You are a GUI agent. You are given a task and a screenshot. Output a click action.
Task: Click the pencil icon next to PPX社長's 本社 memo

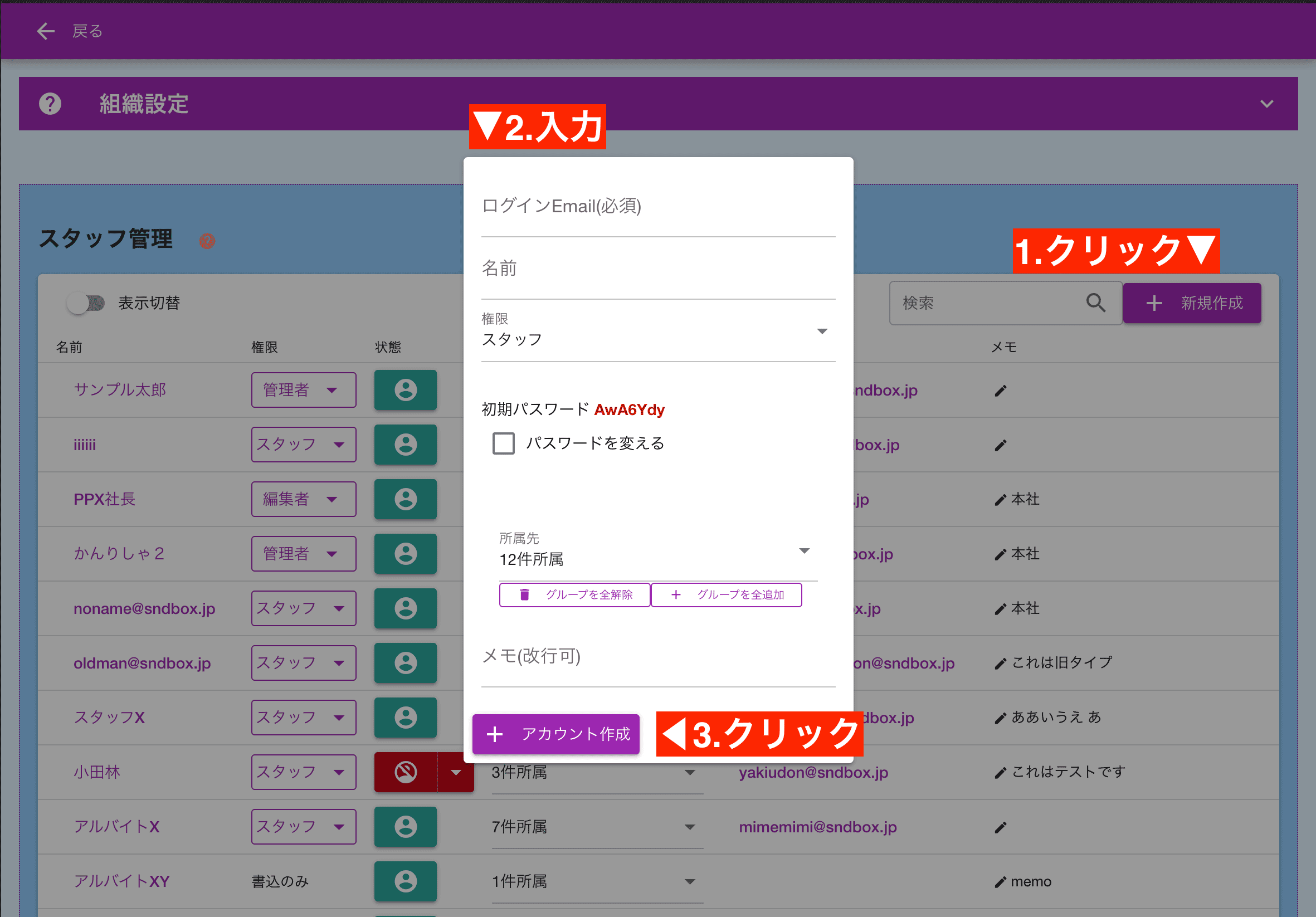[1000, 499]
